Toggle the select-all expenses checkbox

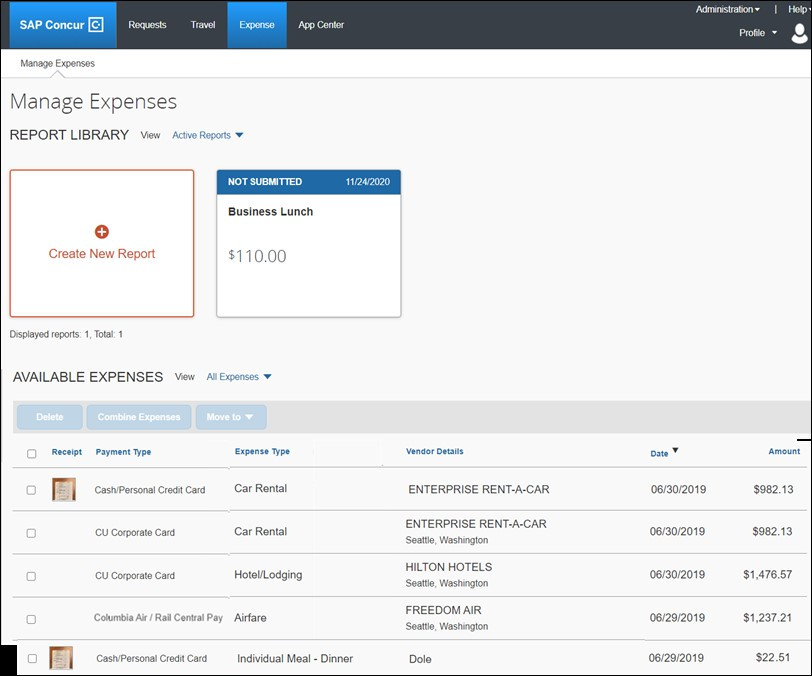tap(31, 454)
